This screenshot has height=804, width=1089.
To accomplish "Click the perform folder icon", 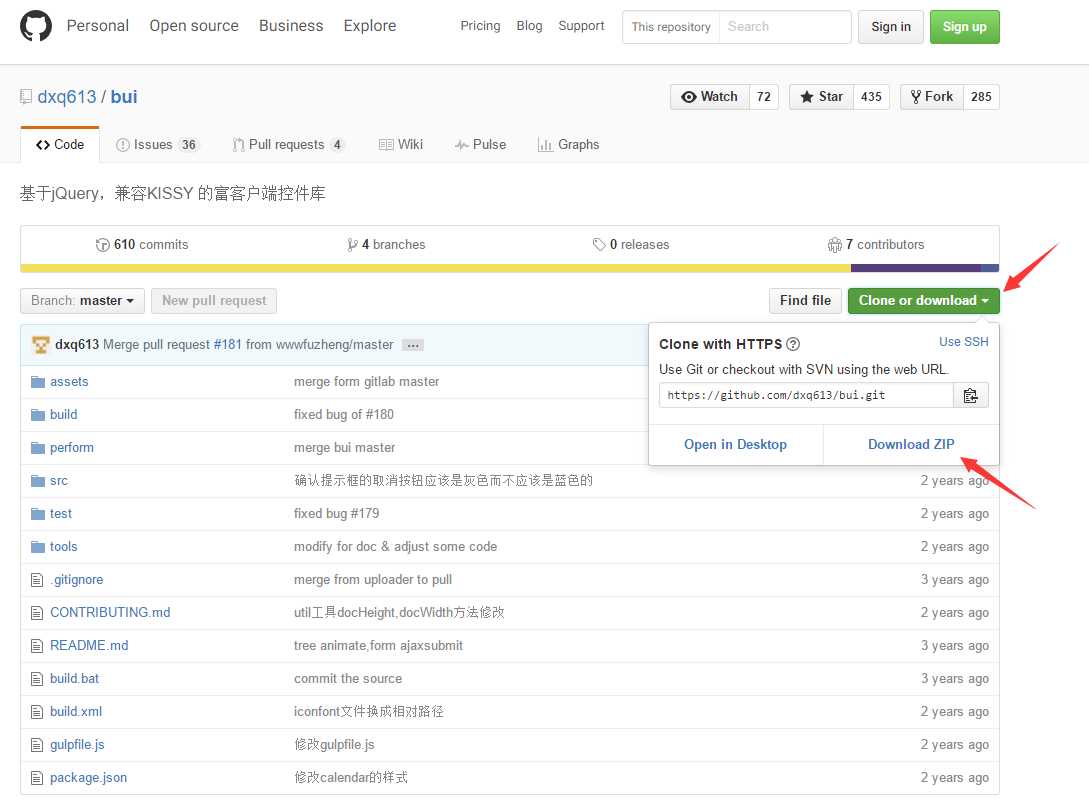I will tap(38, 448).
